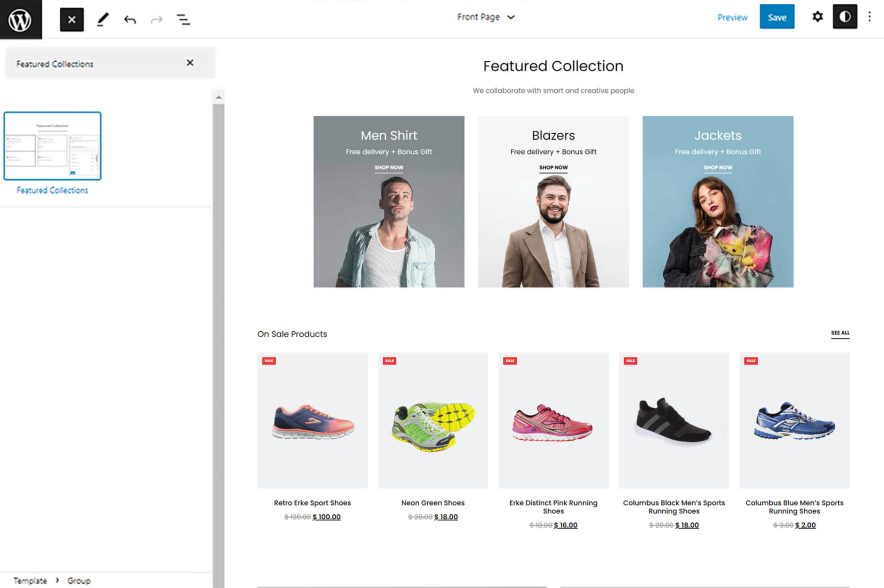Open the Styles half-circle icon
The width and height of the screenshot is (884, 588).
[845, 16]
